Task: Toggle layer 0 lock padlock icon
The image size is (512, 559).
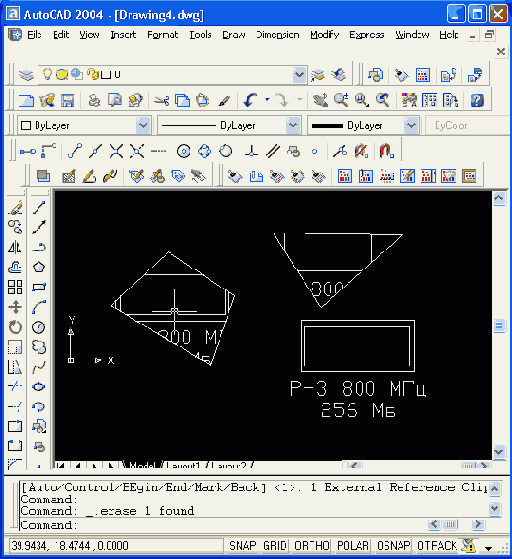Action: tap(93, 75)
